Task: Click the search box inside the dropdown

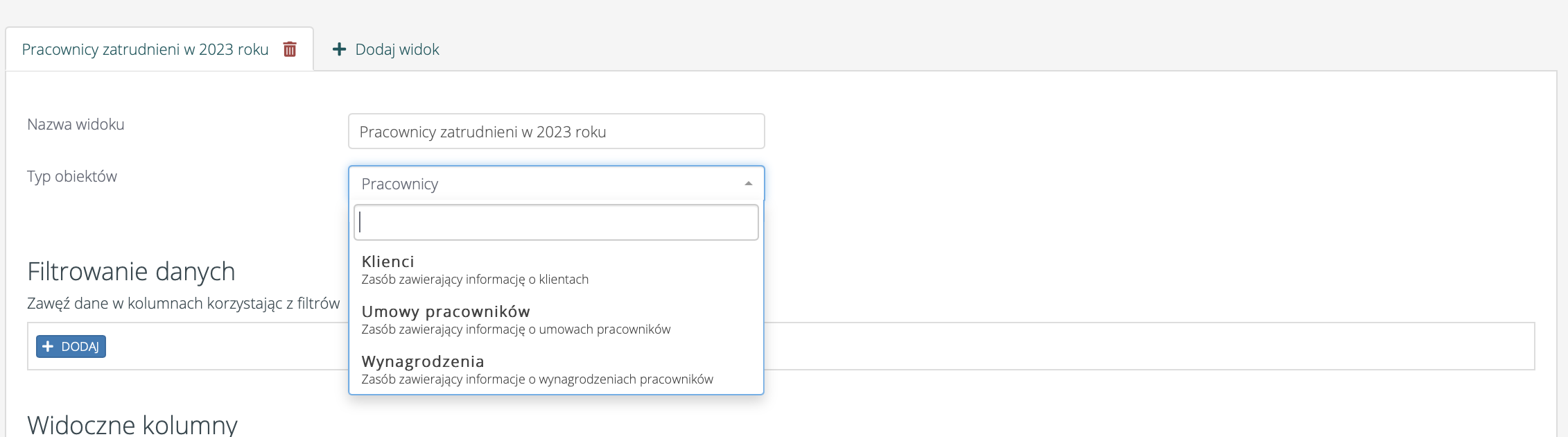Action: 556,222
